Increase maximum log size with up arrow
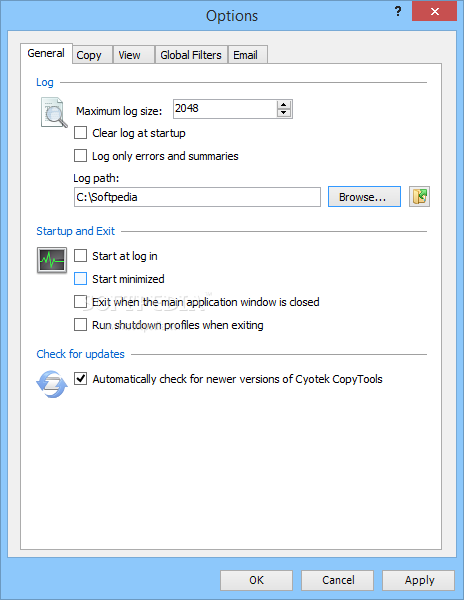Screen dimensions: 464x600 [283, 104]
